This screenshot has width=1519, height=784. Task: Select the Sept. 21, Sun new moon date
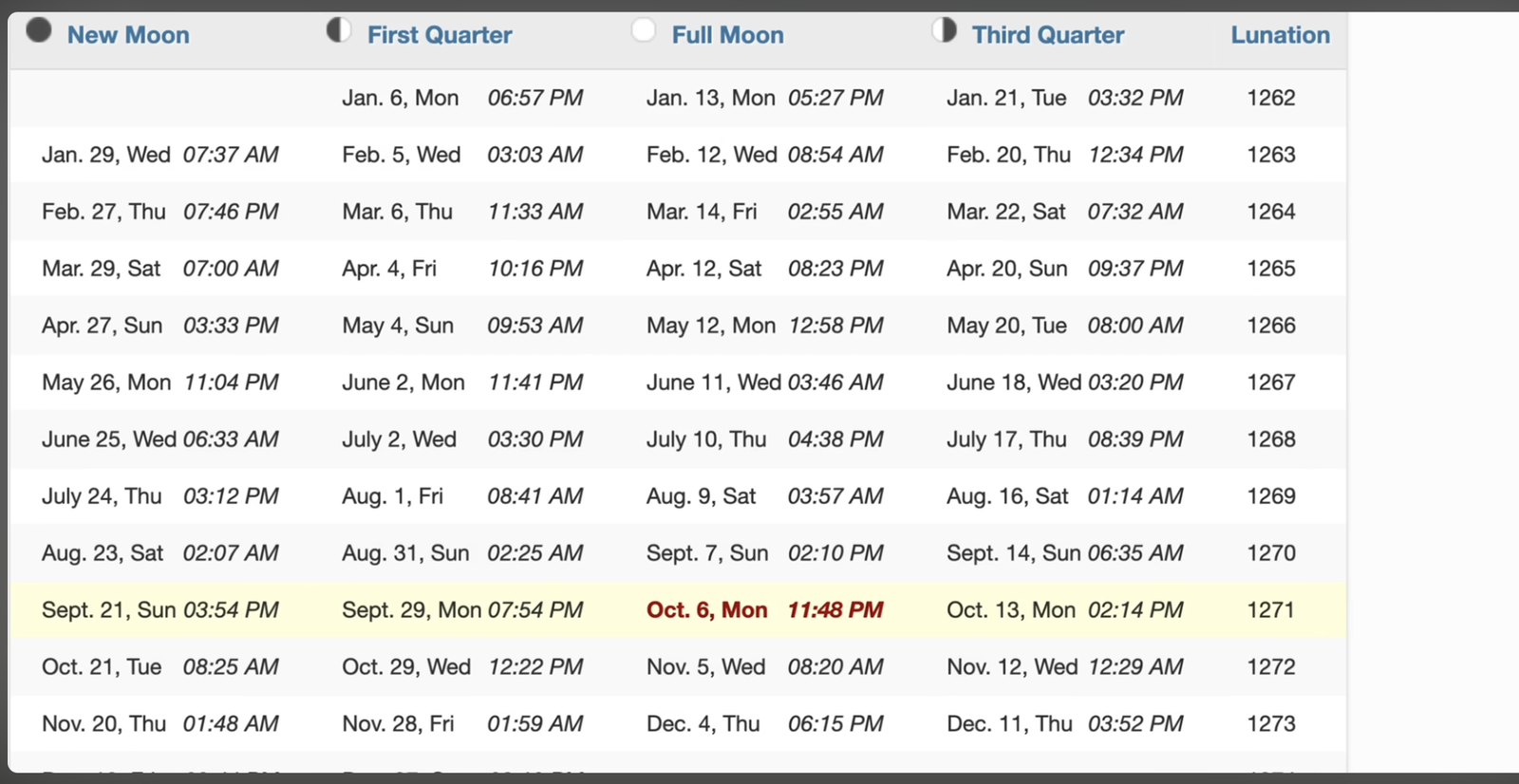click(108, 610)
